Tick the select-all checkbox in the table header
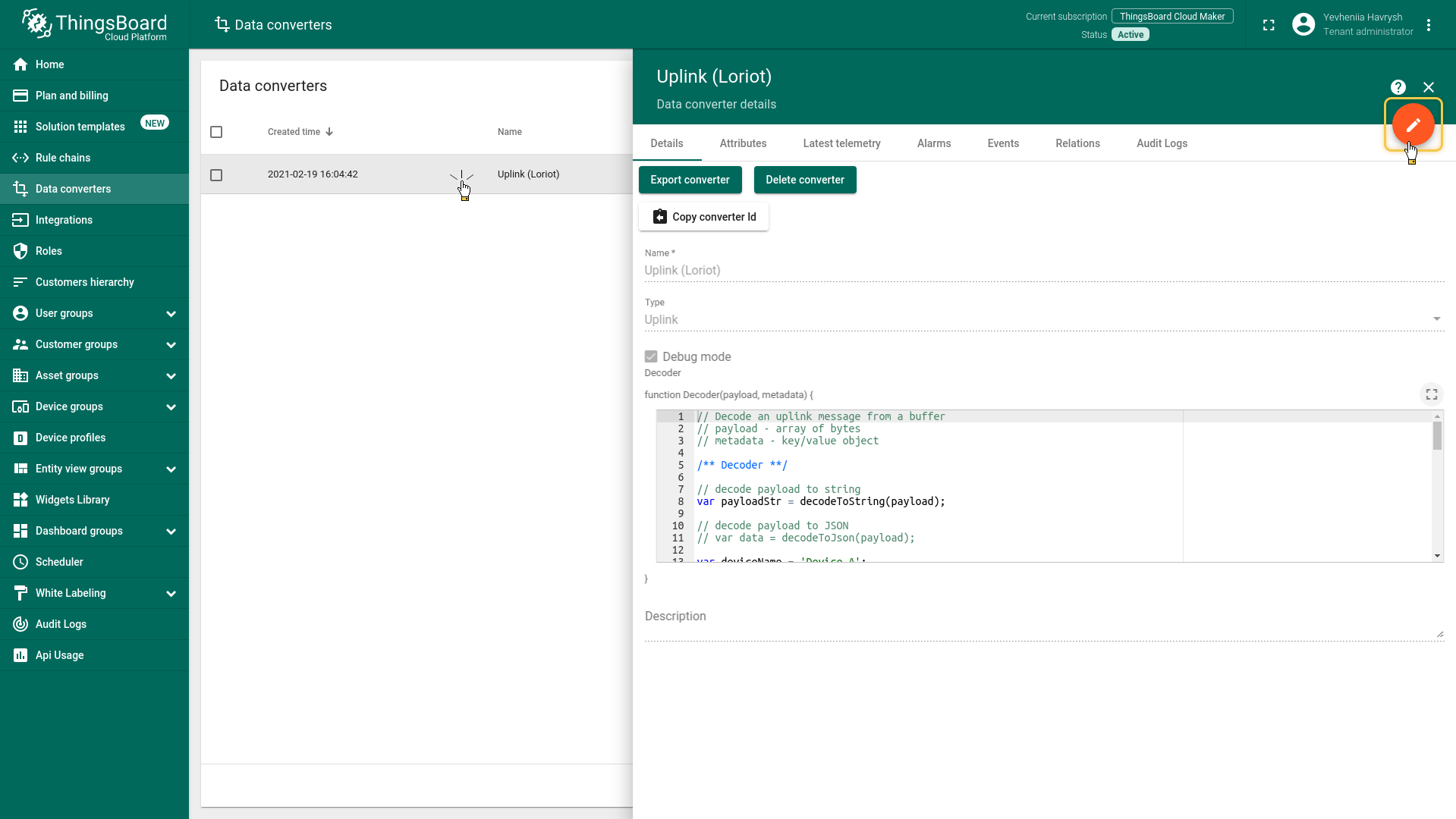This screenshot has height=819, width=1456. 216,132
